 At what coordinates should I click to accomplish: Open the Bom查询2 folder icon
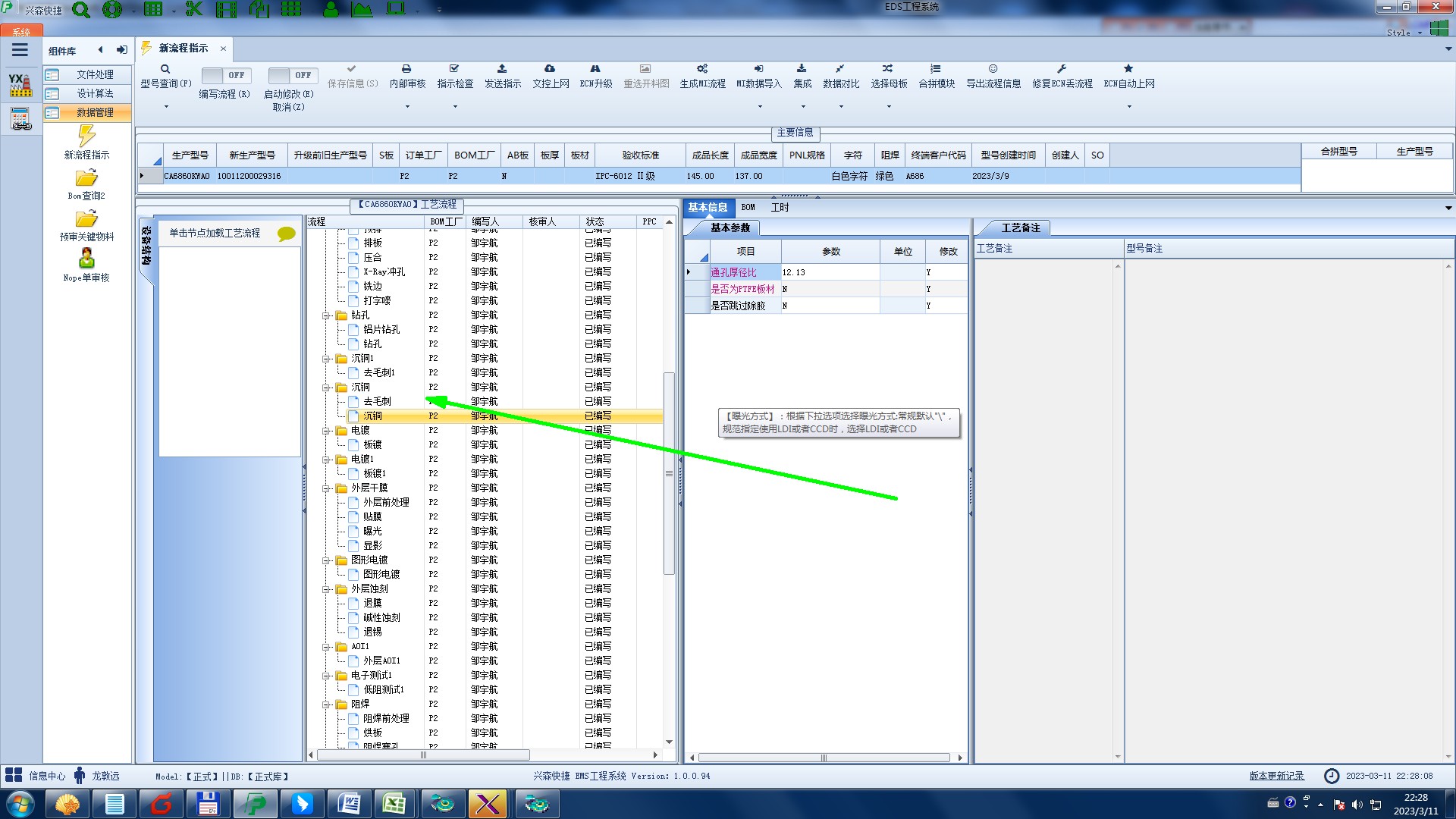86,178
